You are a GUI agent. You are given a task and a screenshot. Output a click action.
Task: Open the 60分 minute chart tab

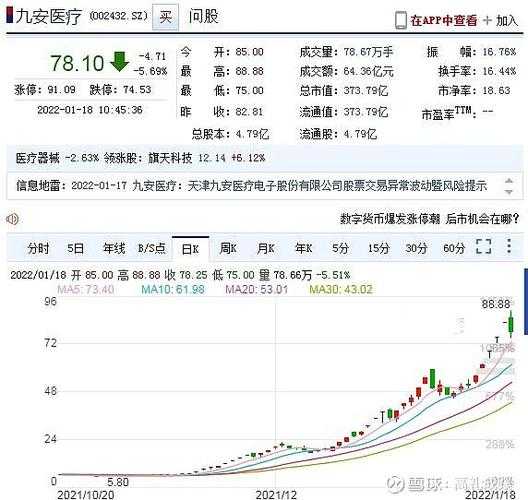454,248
